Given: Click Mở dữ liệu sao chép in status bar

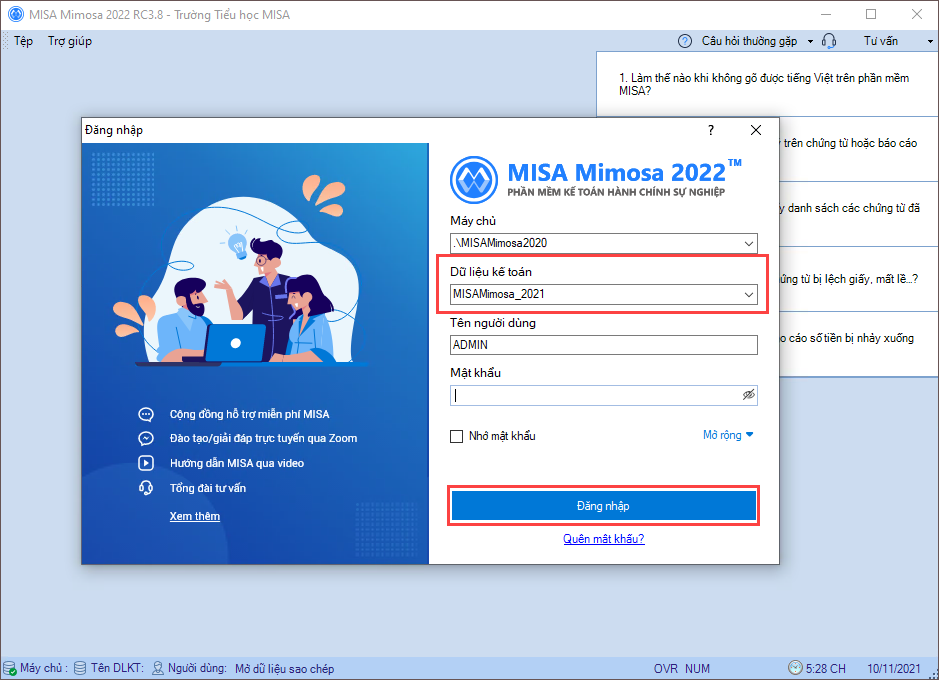Looking at the screenshot, I should click(x=284, y=669).
